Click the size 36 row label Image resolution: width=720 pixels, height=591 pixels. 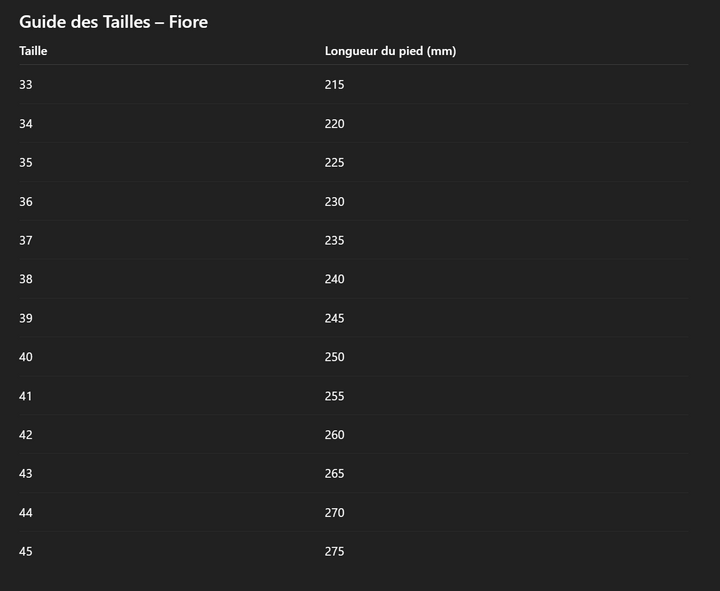(x=26, y=202)
